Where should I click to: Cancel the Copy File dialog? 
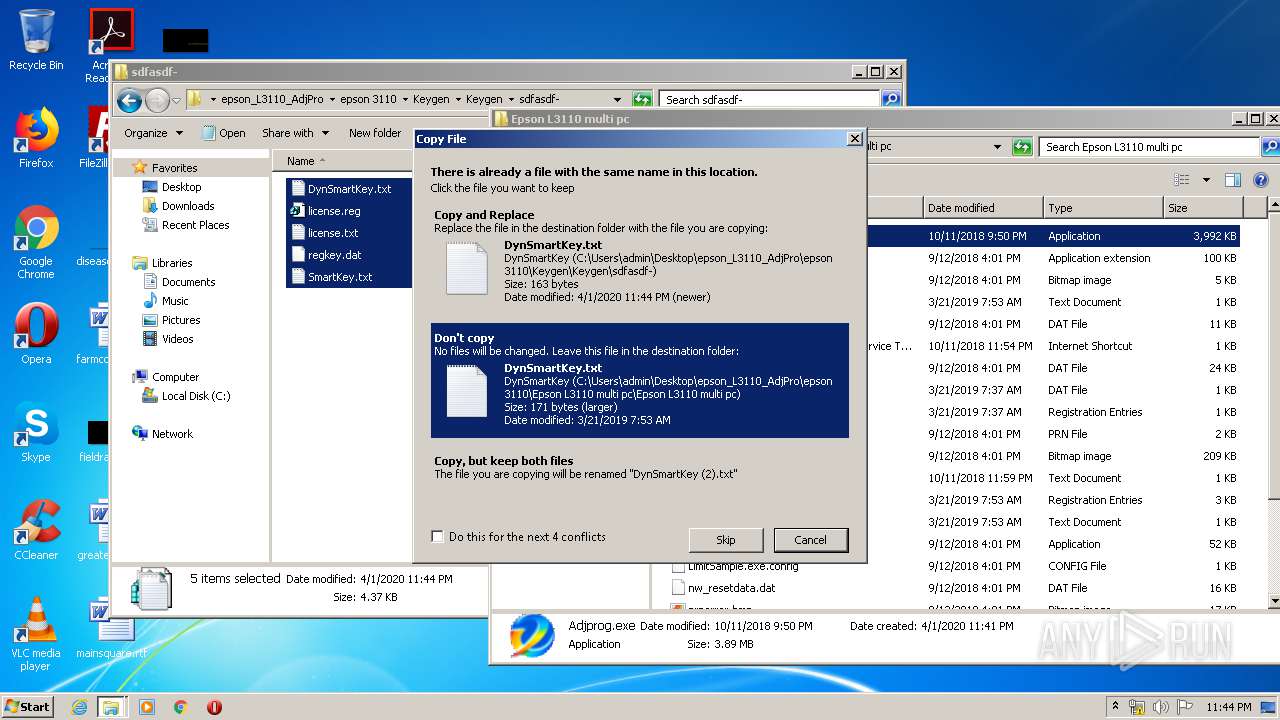810,540
